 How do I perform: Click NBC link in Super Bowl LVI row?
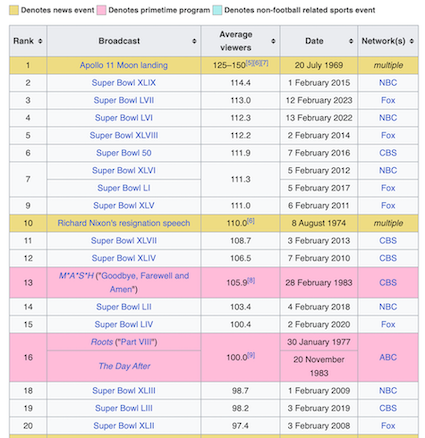388,118
